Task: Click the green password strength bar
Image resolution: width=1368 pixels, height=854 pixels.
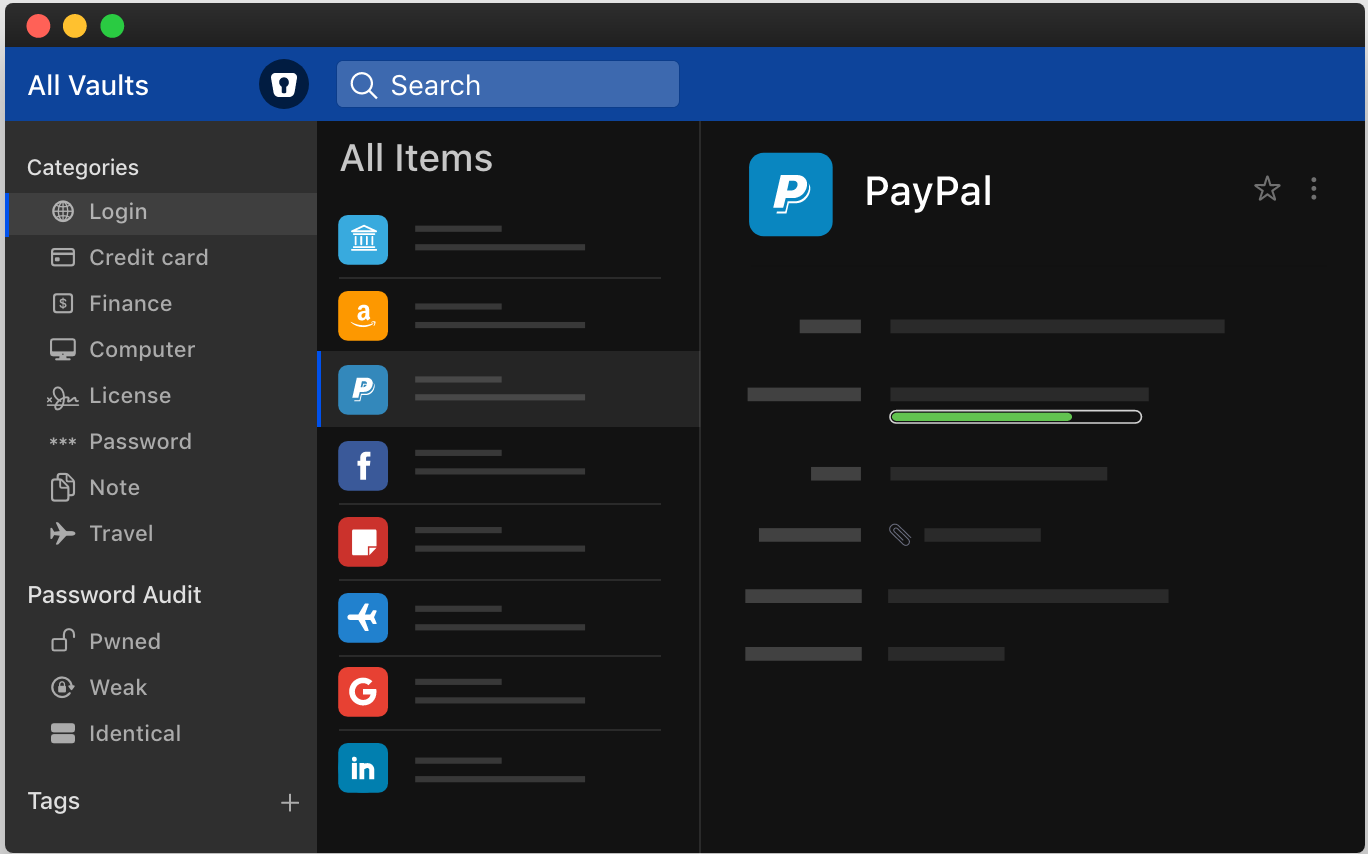Action: pos(1015,416)
